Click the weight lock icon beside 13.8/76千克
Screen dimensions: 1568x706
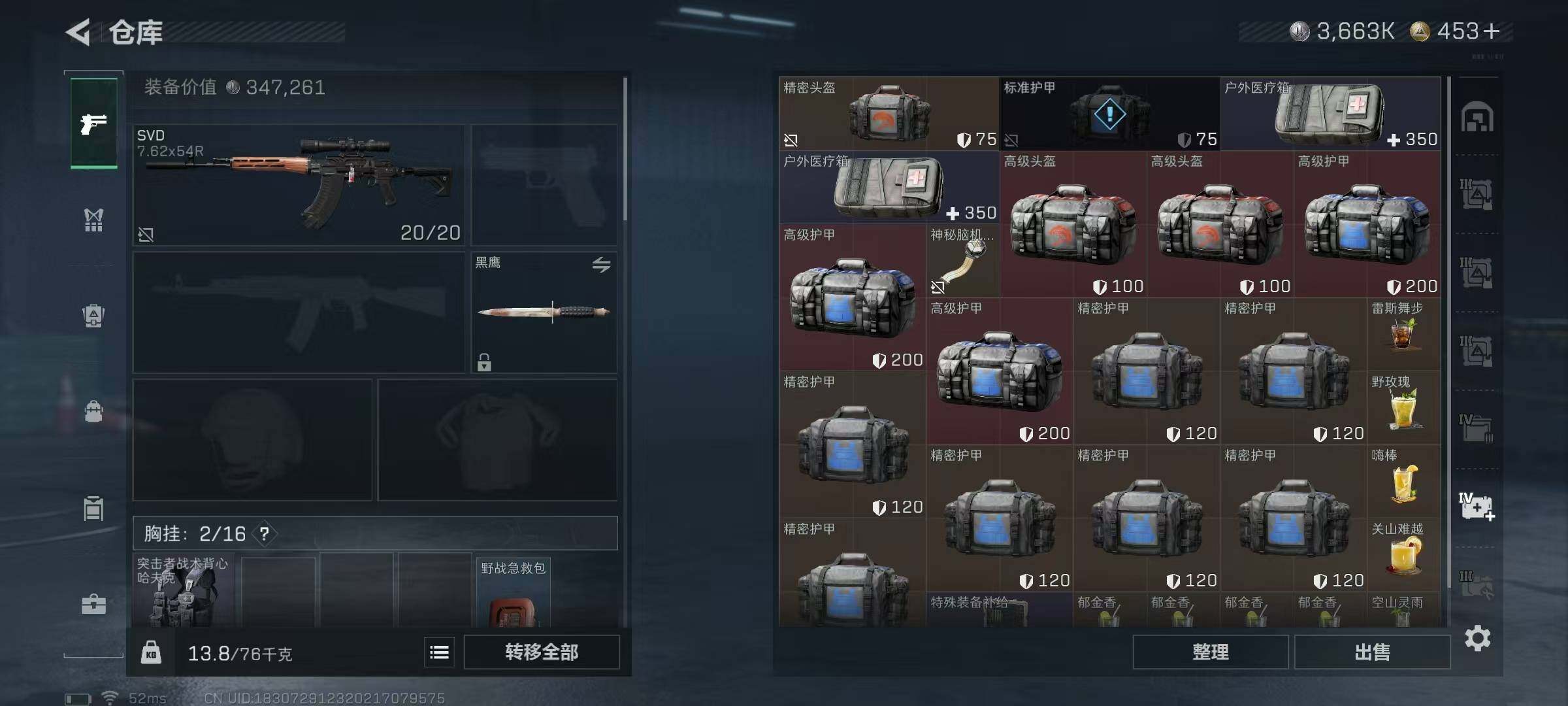pyautogui.click(x=151, y=652)
